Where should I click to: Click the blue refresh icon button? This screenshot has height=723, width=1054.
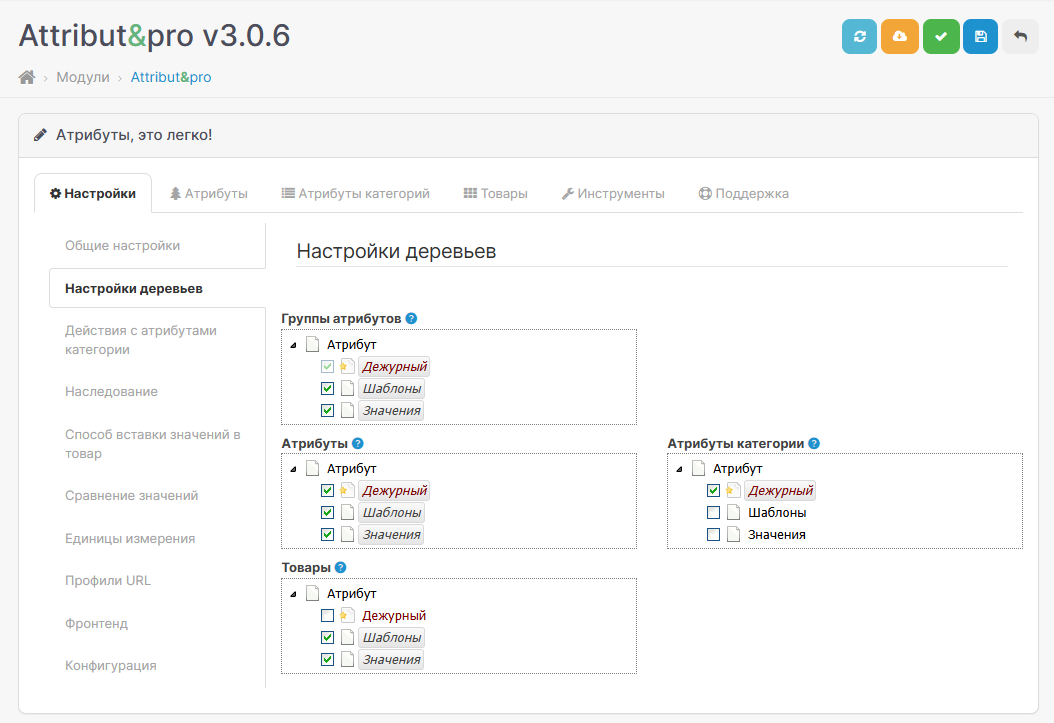pos(859,37)
